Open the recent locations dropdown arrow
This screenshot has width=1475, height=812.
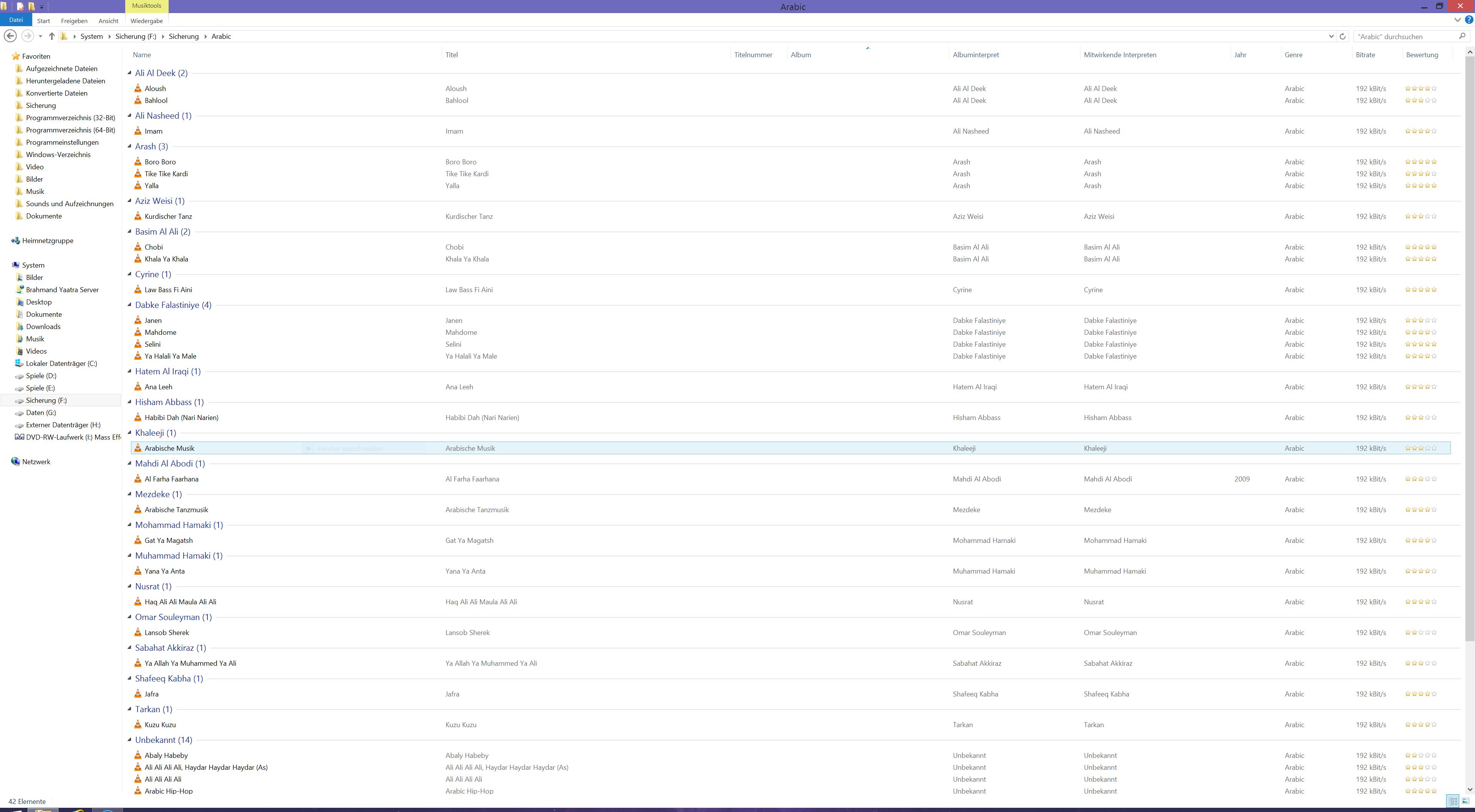(x=40, y=36)
